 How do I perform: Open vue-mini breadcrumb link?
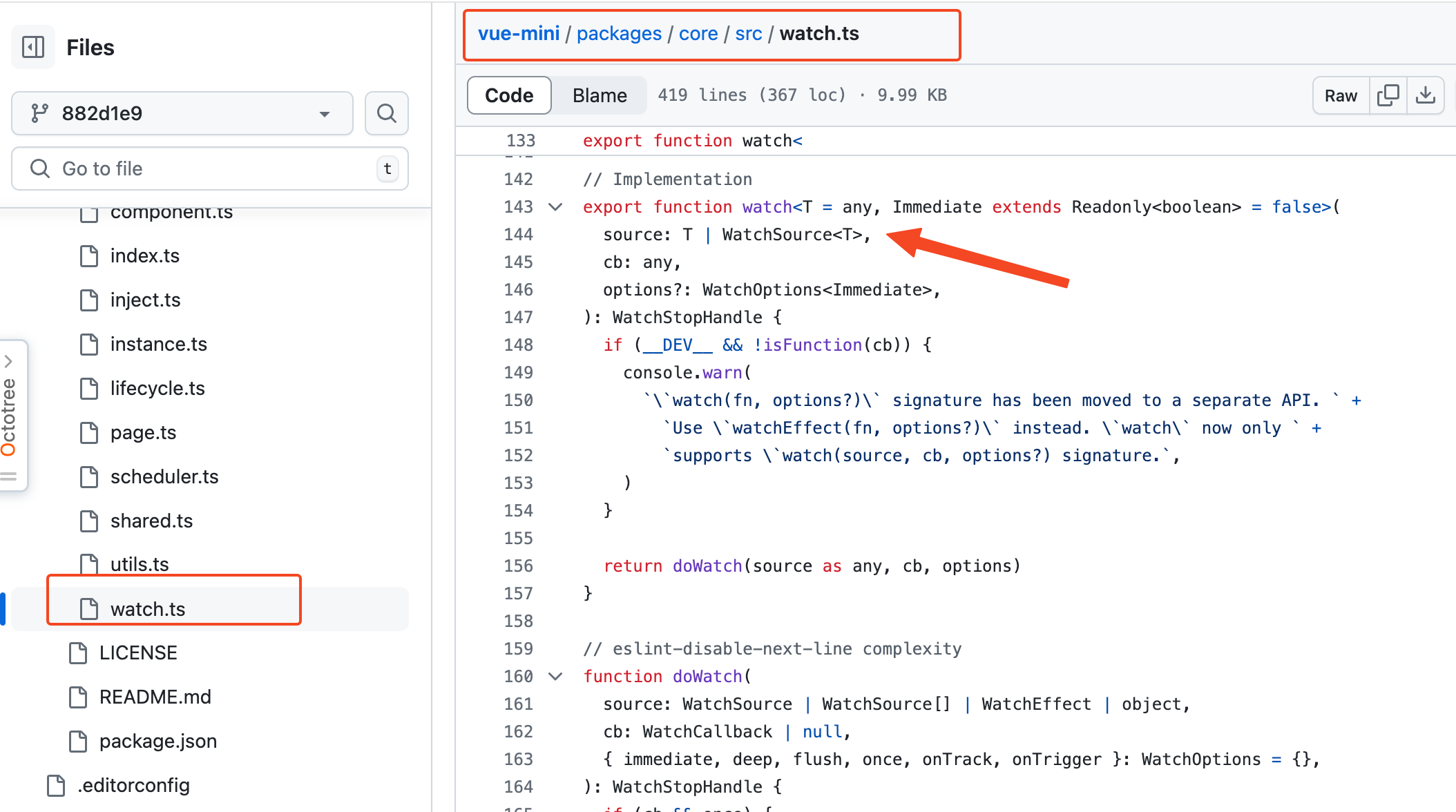tap(518, 34)
